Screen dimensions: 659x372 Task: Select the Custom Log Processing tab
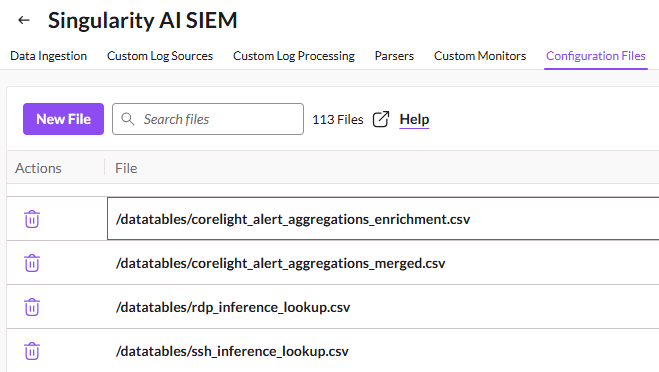pos(294,56)
